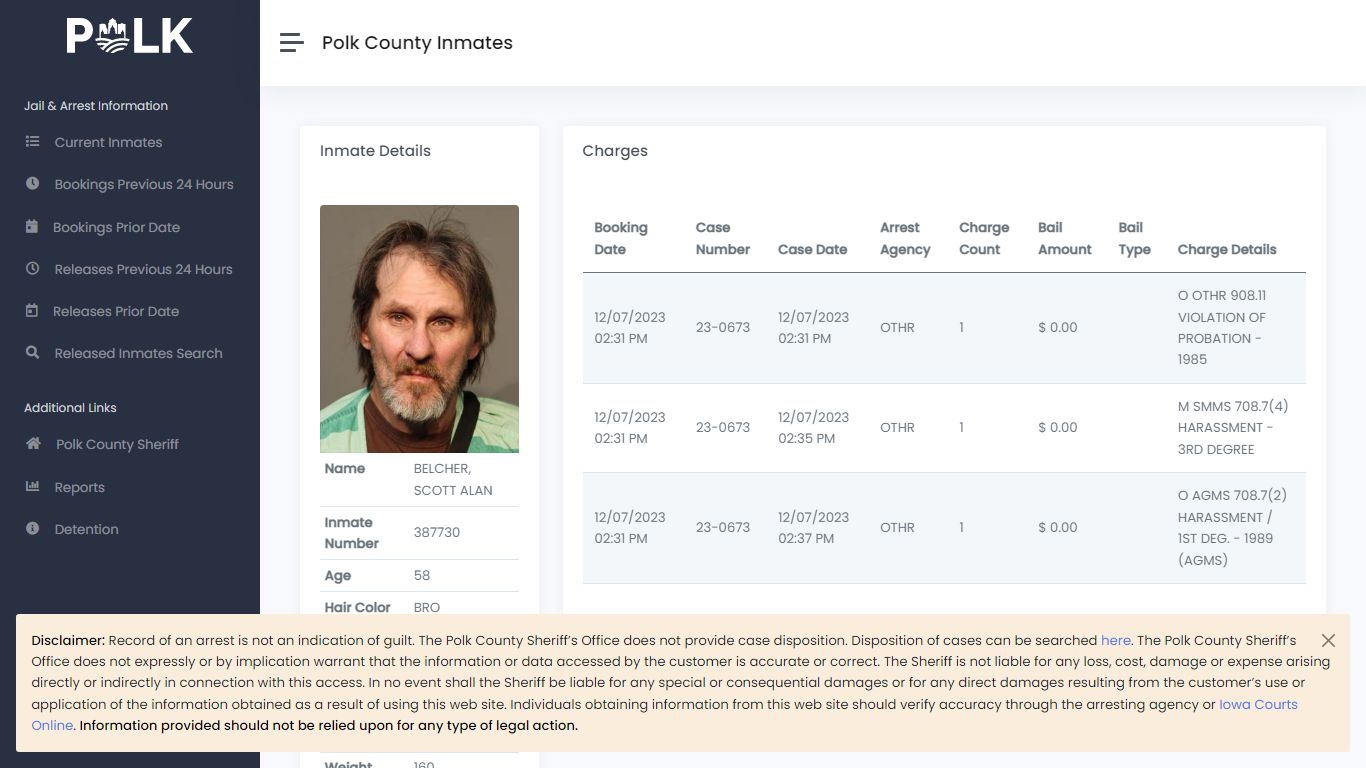Click the Additional Links section label
The image size is (1366, 768).
coord(70,407)
